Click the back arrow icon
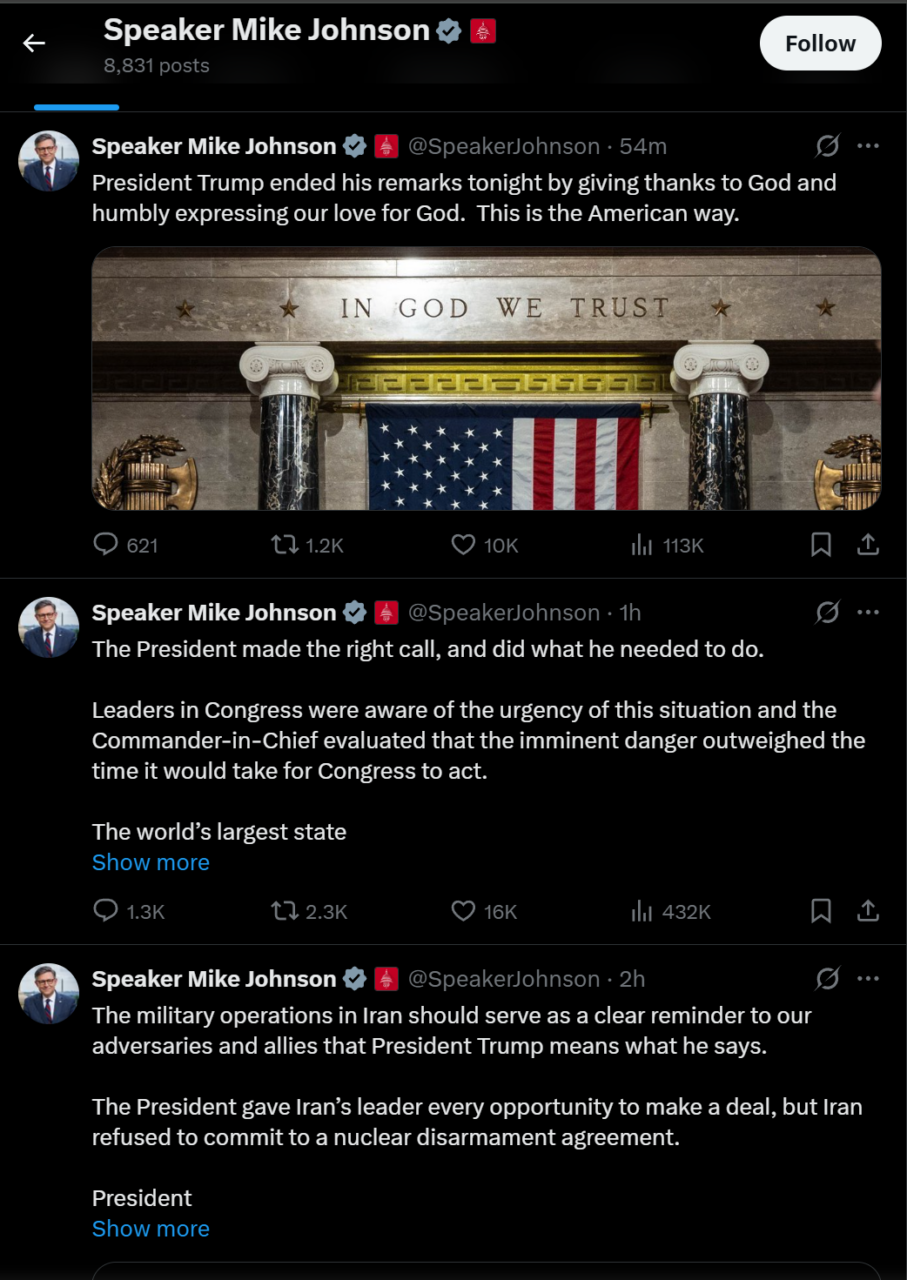 pos(35,43)
